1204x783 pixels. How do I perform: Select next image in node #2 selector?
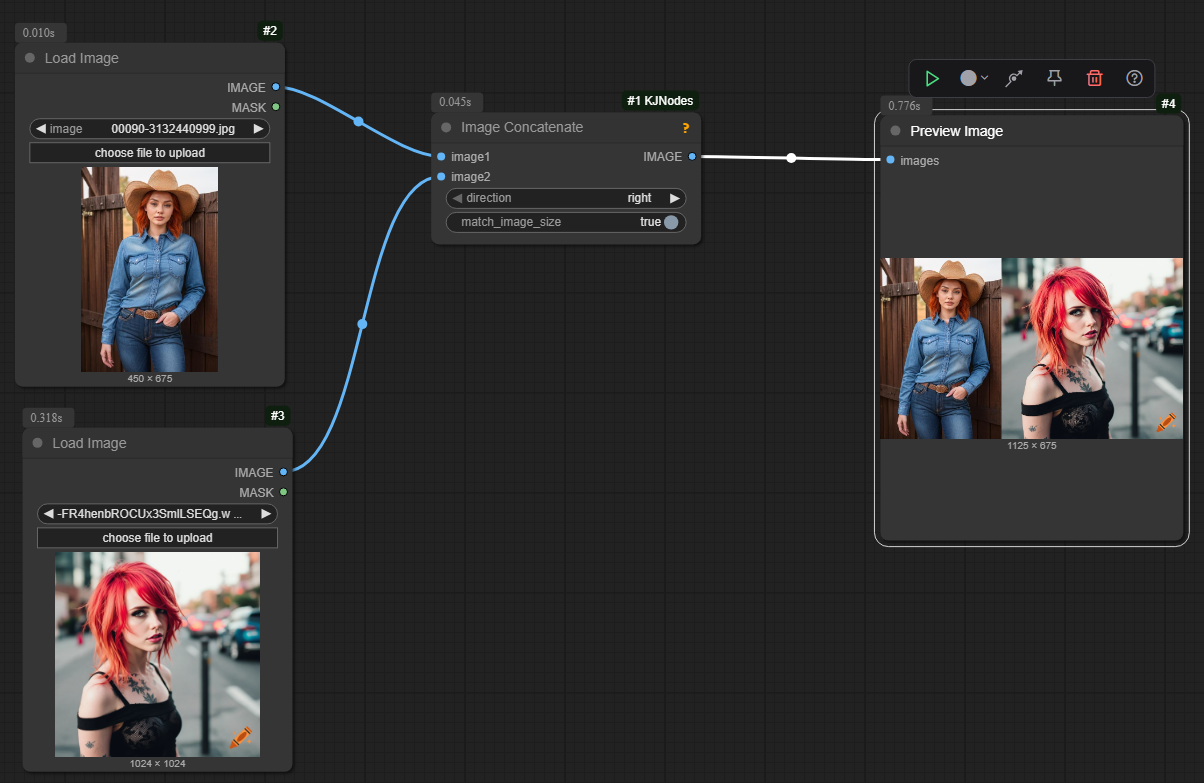258,129
